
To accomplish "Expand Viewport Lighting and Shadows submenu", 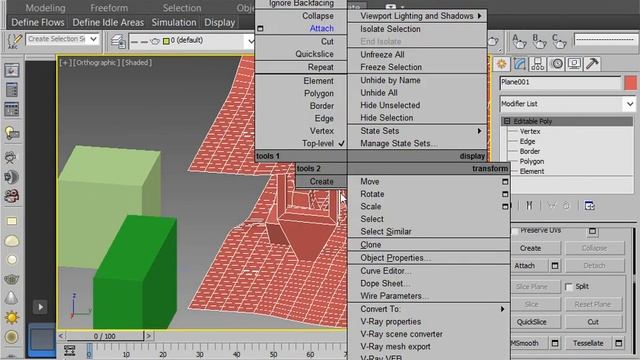I will (417, 16).
